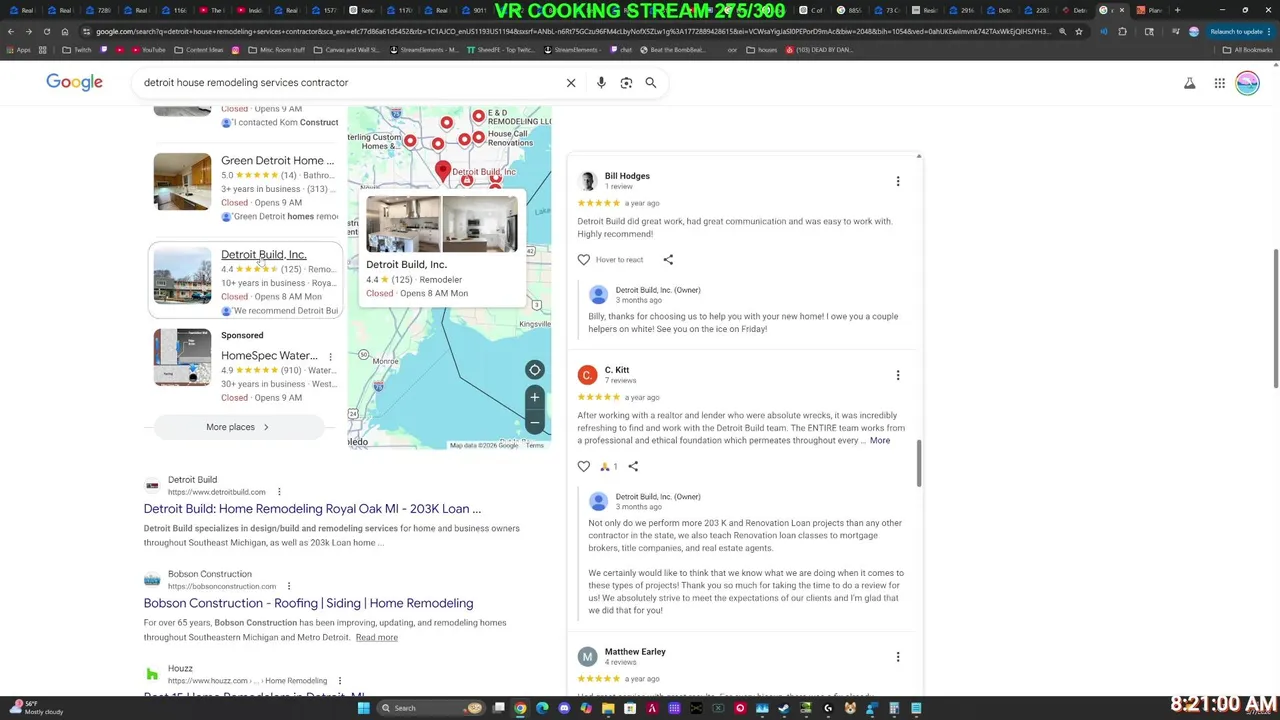Click Detroit Build red map pin
Screen dimensions: 1280x720
pos(443,172)
